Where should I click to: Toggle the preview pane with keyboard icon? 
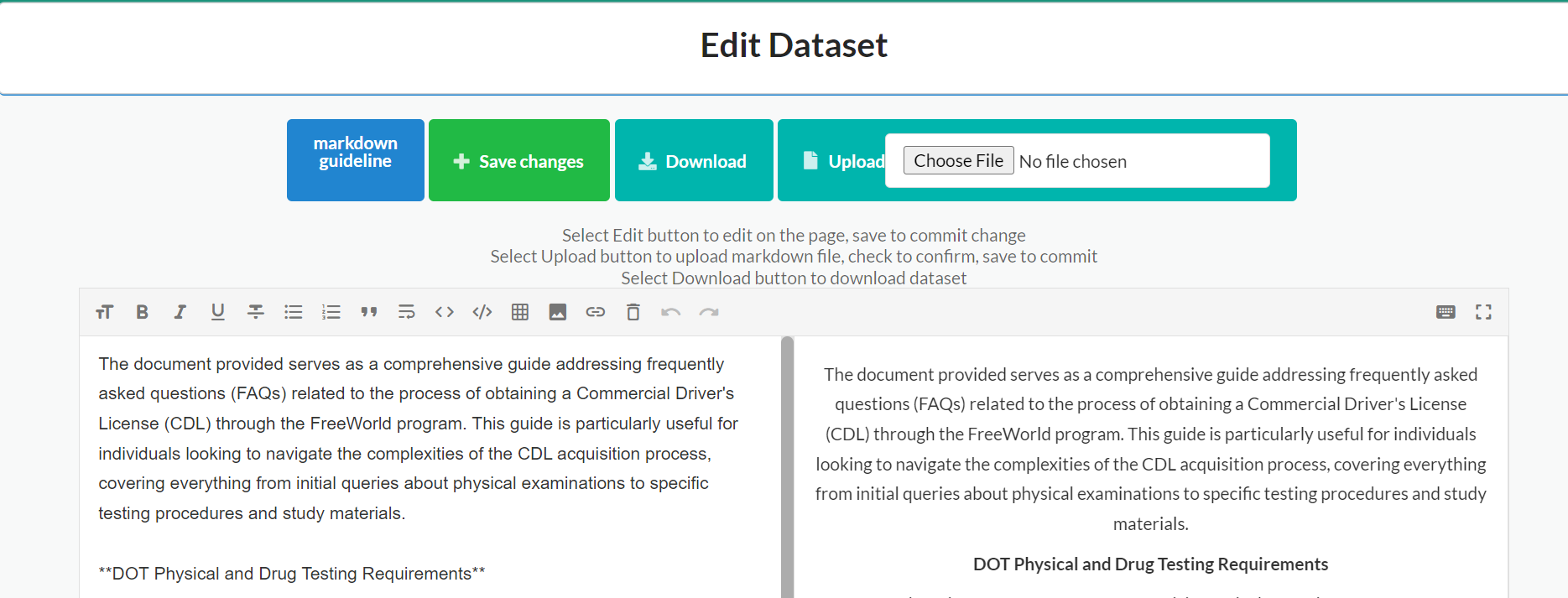(x=1446, y=312)
